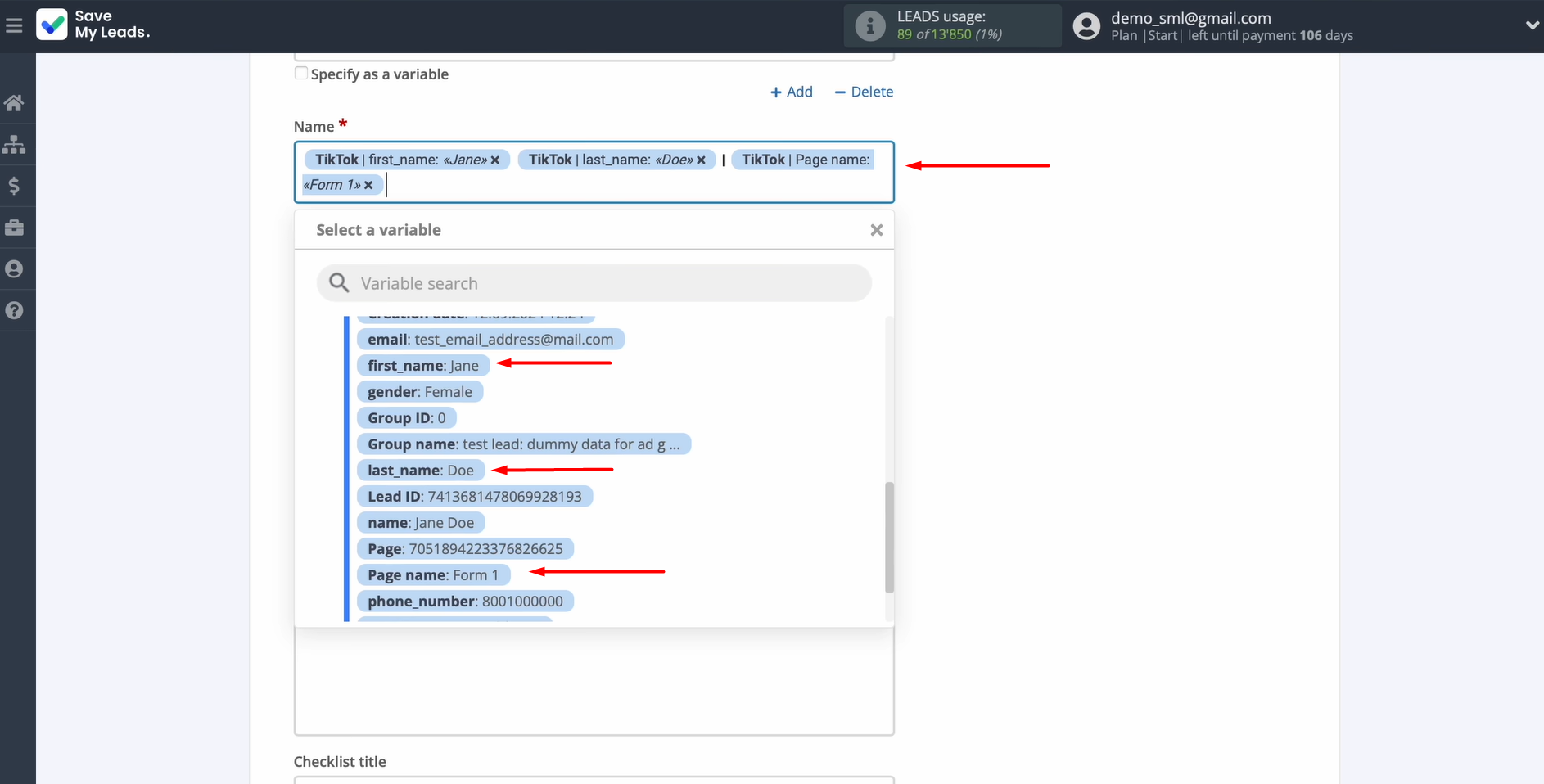Click the Add link
This screenshot has width=1544, height=784.
point(792,92)
